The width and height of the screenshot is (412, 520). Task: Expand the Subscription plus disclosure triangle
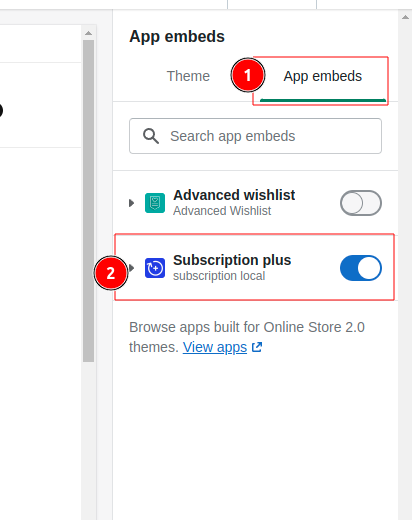click(132, 268)
